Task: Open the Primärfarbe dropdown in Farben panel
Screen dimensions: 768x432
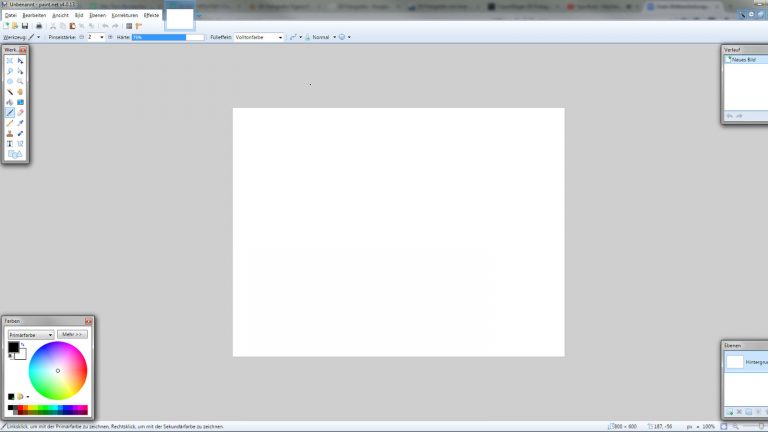Action: point(30,334)
